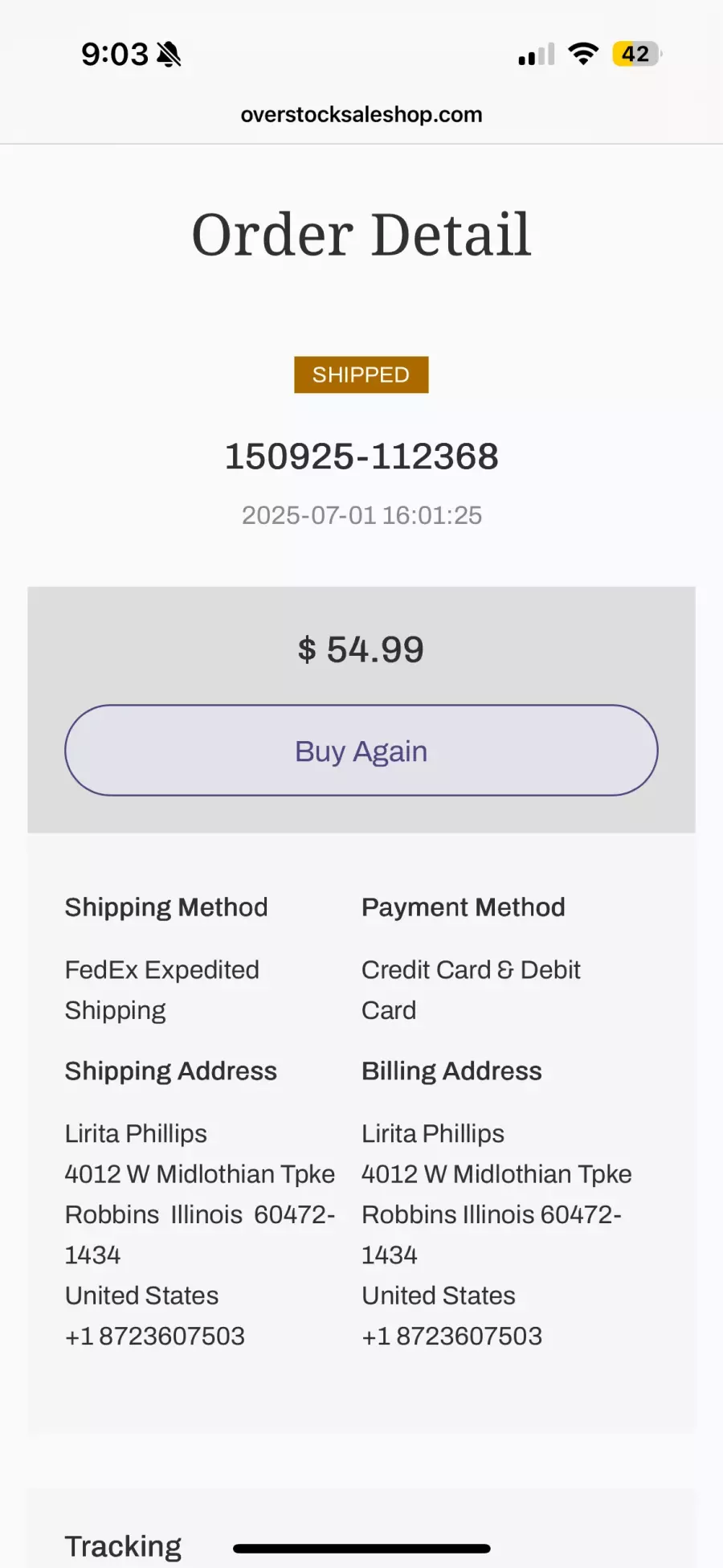Tap the home indicator bar

(361, 1549)
